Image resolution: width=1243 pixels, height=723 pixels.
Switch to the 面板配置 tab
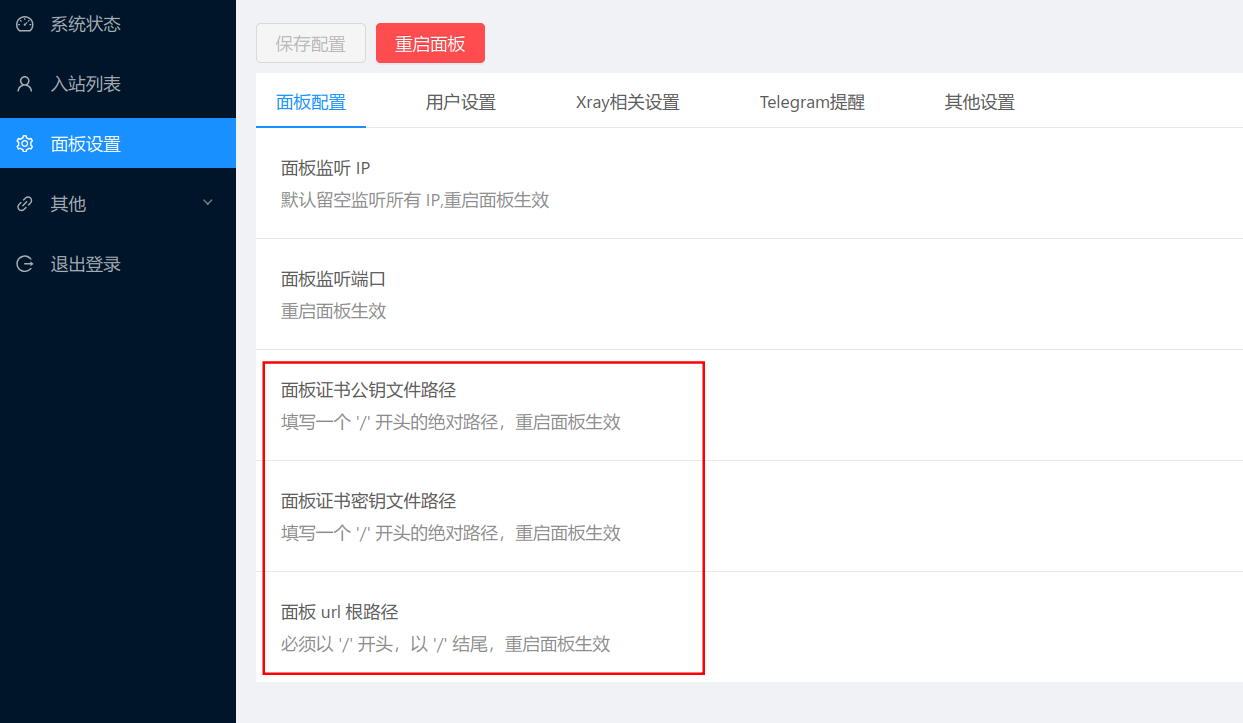point(311,102)
